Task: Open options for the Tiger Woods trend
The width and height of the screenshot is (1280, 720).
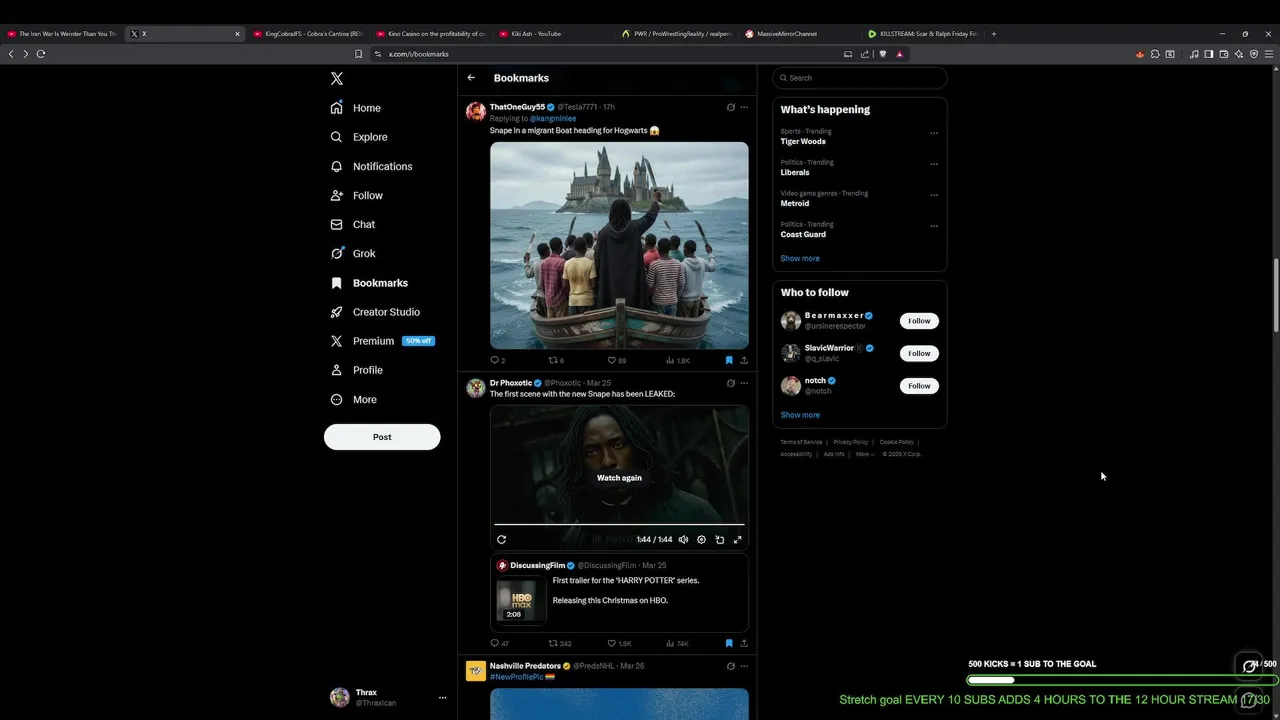Action: [x=934, y=133]
